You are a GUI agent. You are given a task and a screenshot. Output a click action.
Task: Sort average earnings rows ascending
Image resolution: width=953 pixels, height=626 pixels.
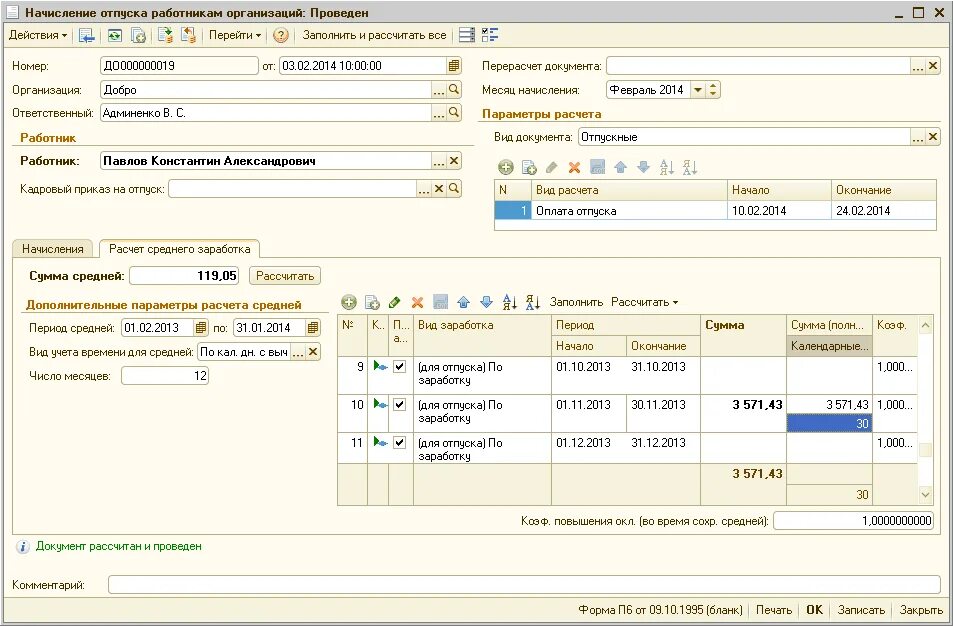pyautogui.click(x=509, y=302)
